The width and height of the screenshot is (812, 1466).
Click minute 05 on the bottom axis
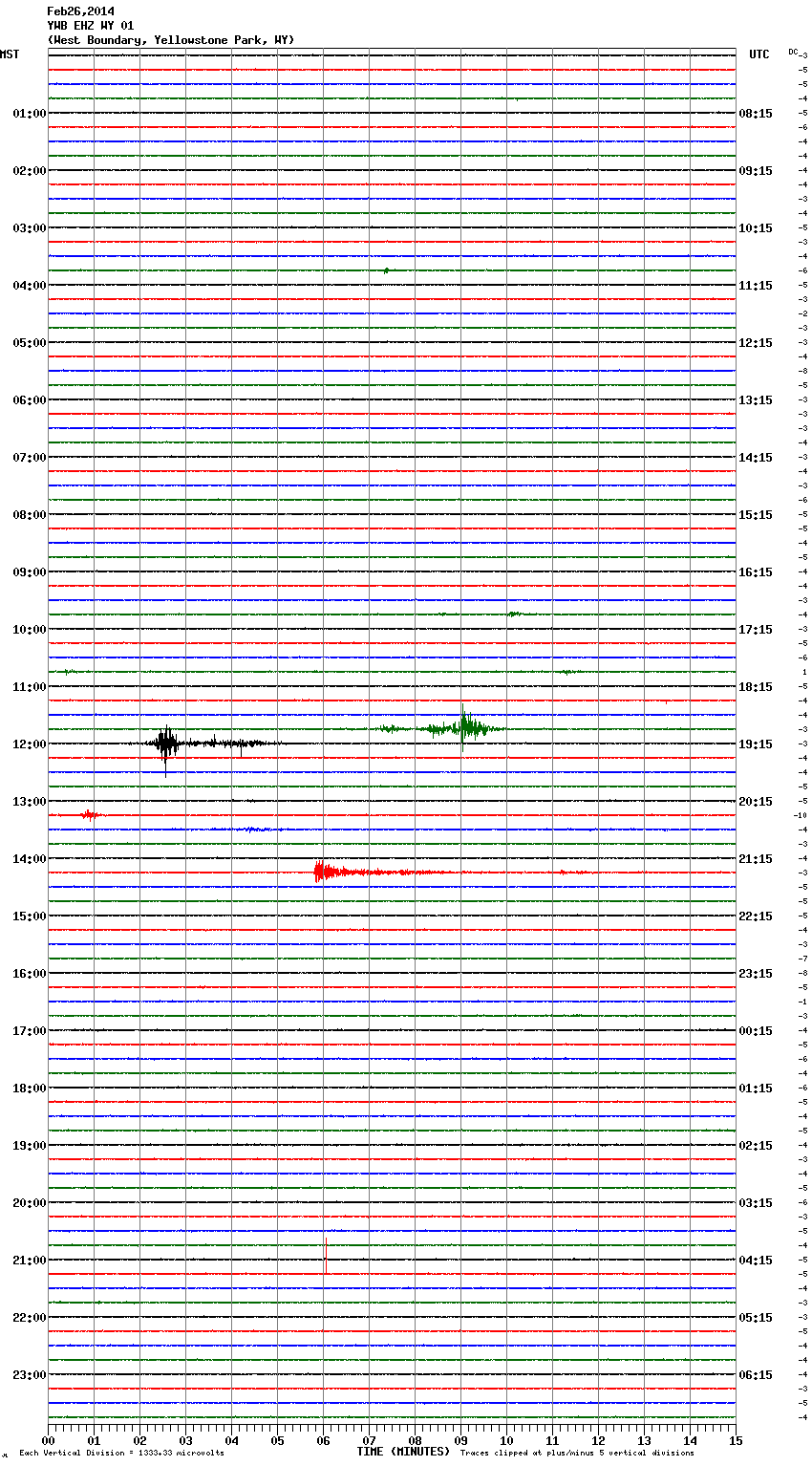pyautogui.click(x=277, y=1440)
